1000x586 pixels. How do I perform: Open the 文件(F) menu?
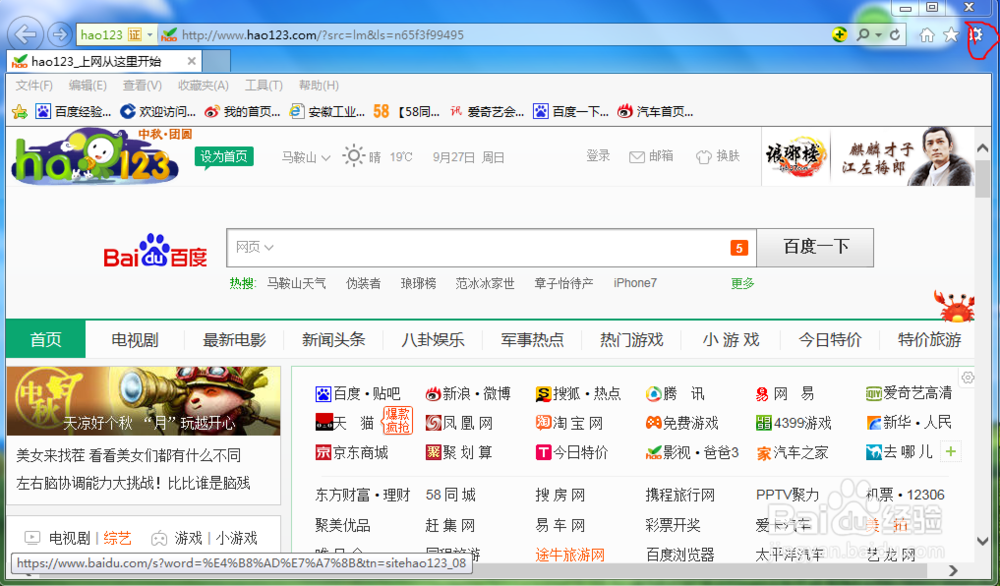34,85
